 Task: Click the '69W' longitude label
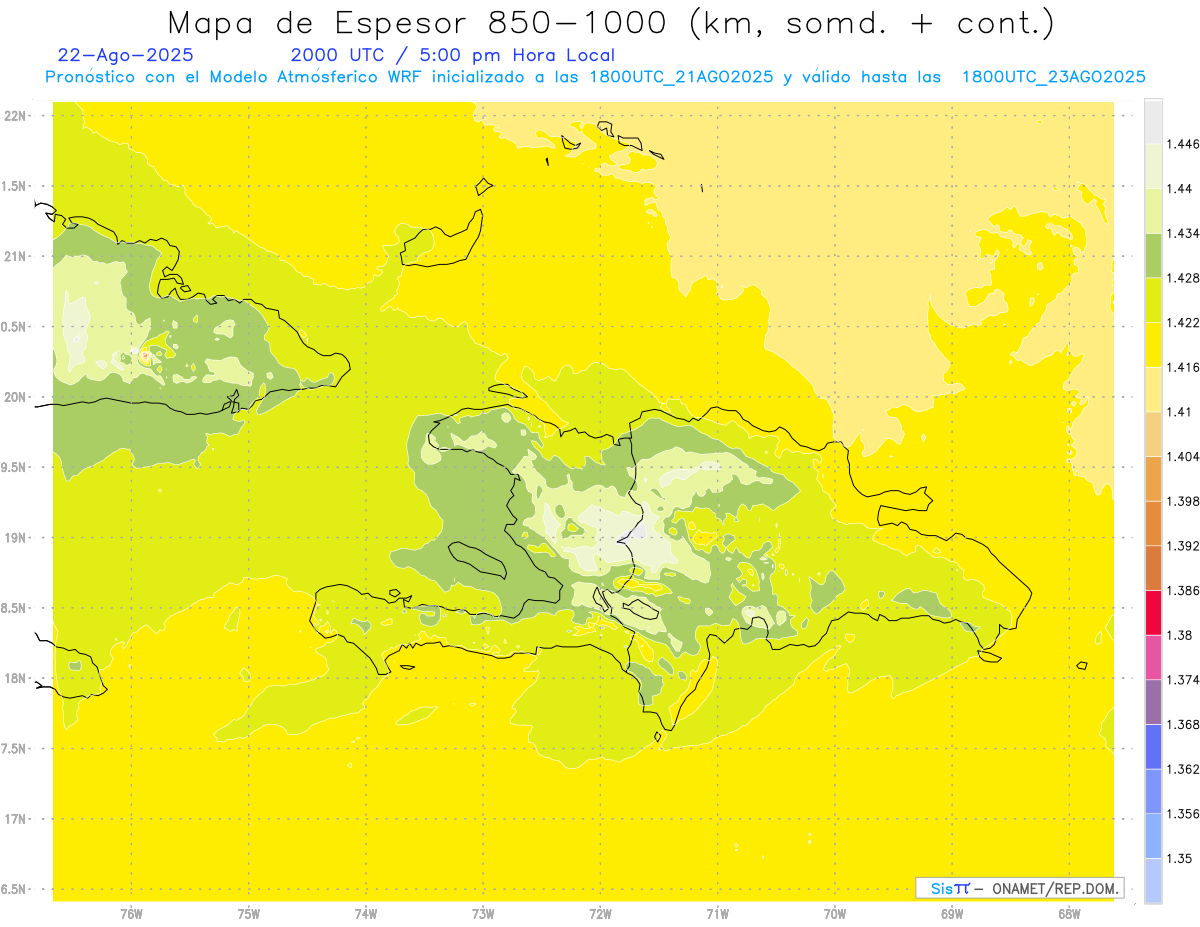point(952,914)
